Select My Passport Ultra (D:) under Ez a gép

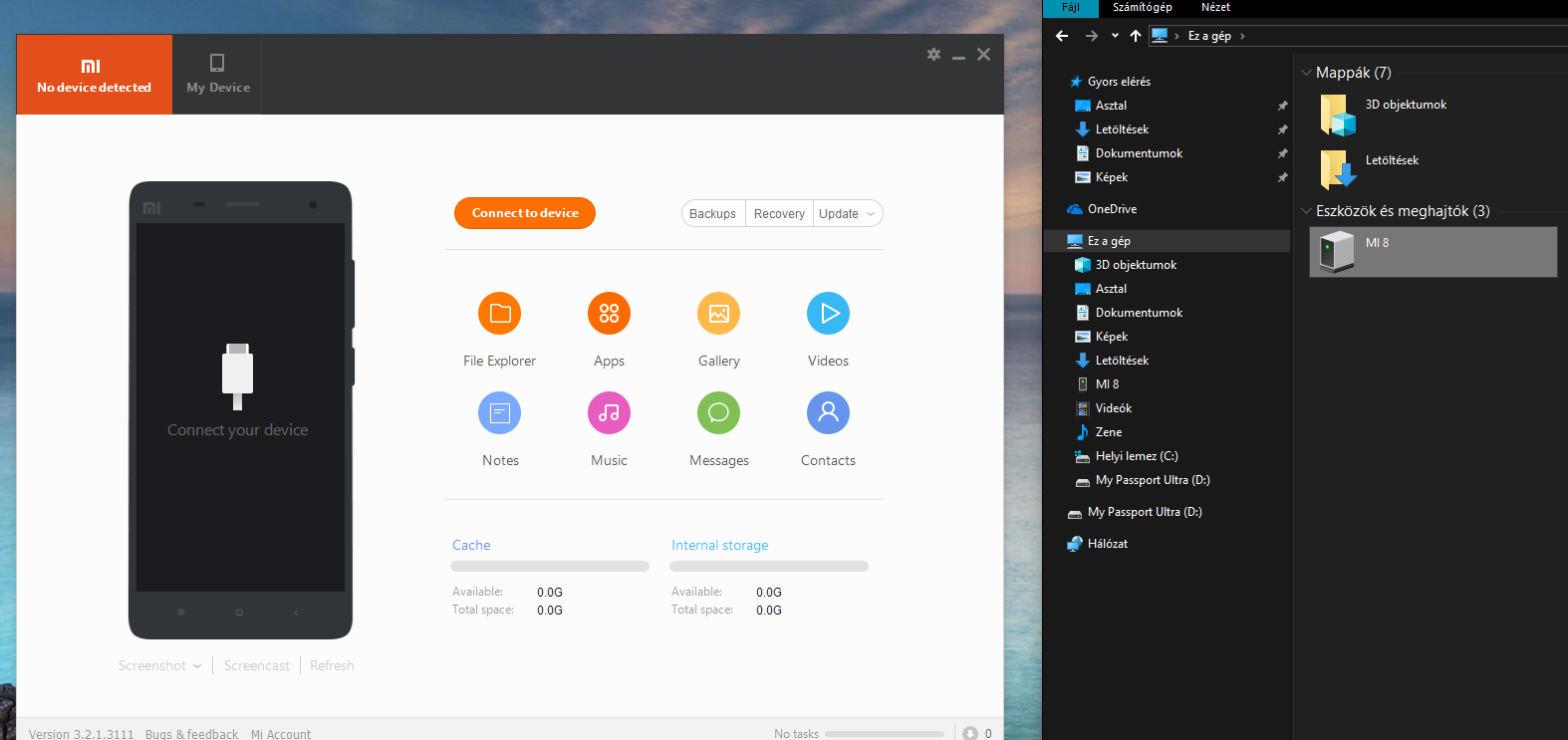coord(1153,480)
